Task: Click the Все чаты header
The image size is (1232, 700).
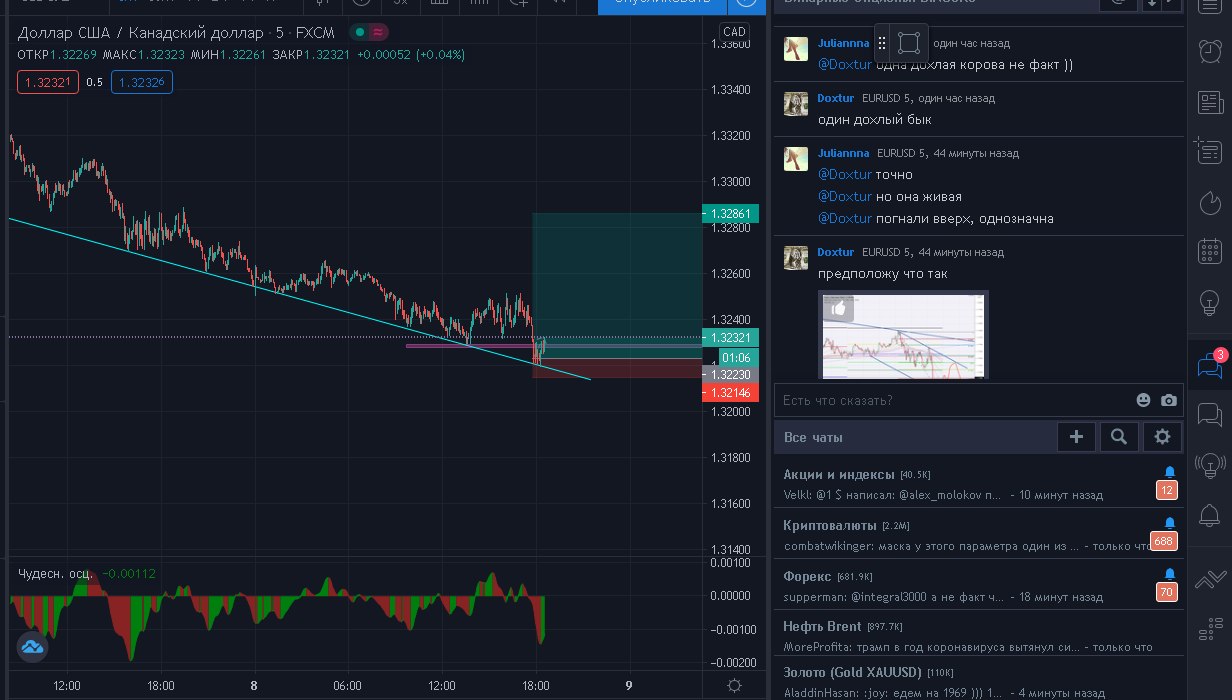Action: [x=813, y=437]
